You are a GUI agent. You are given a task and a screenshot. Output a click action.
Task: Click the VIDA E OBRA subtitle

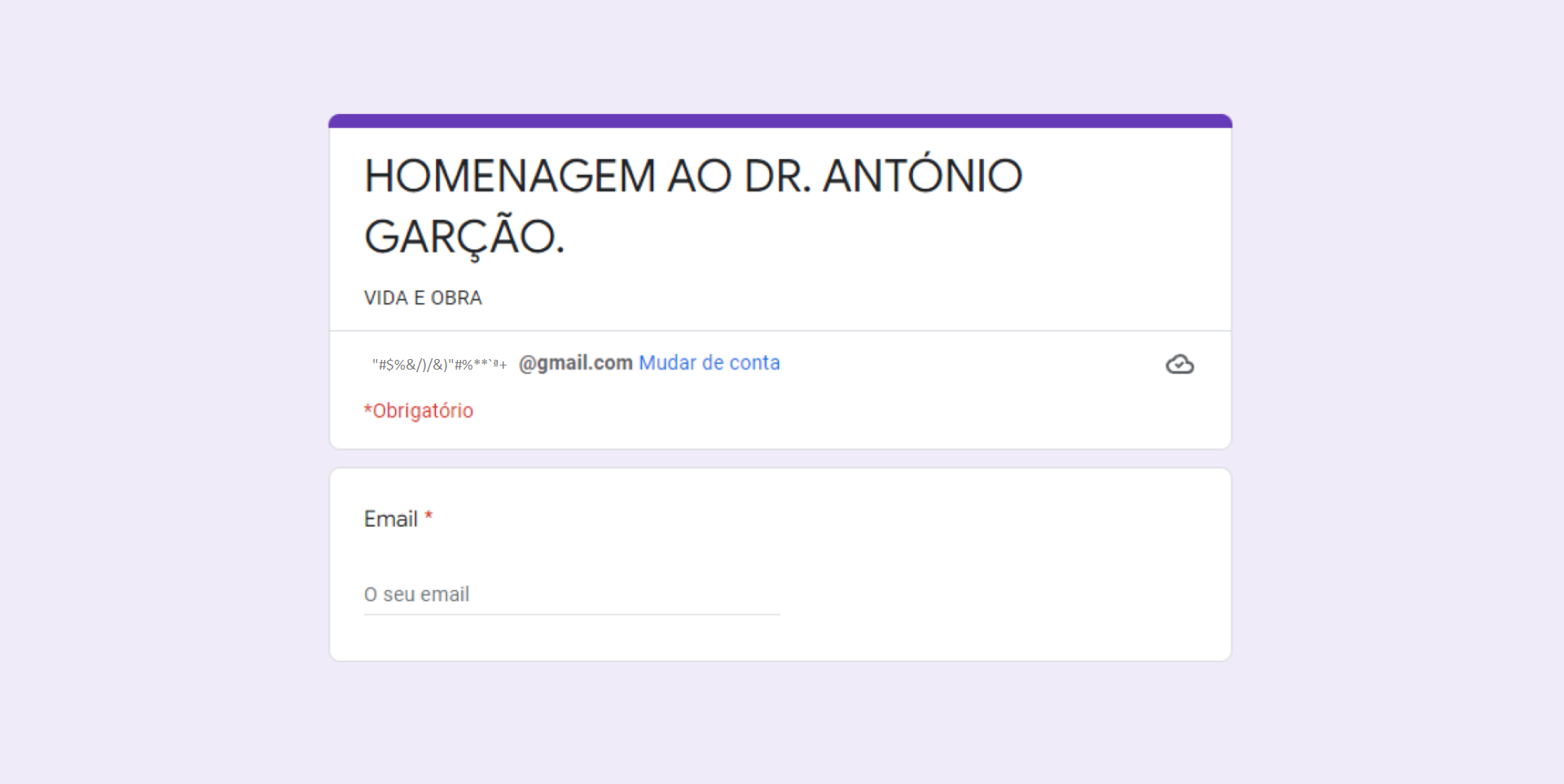tap(422, 298)
